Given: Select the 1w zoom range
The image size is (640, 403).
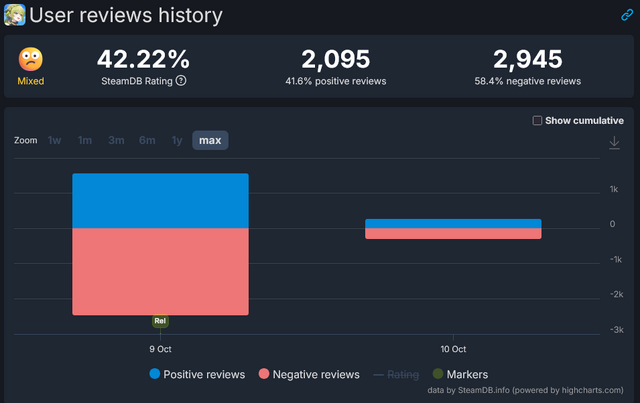Looking at the screenshot, I should click(54, 140).
